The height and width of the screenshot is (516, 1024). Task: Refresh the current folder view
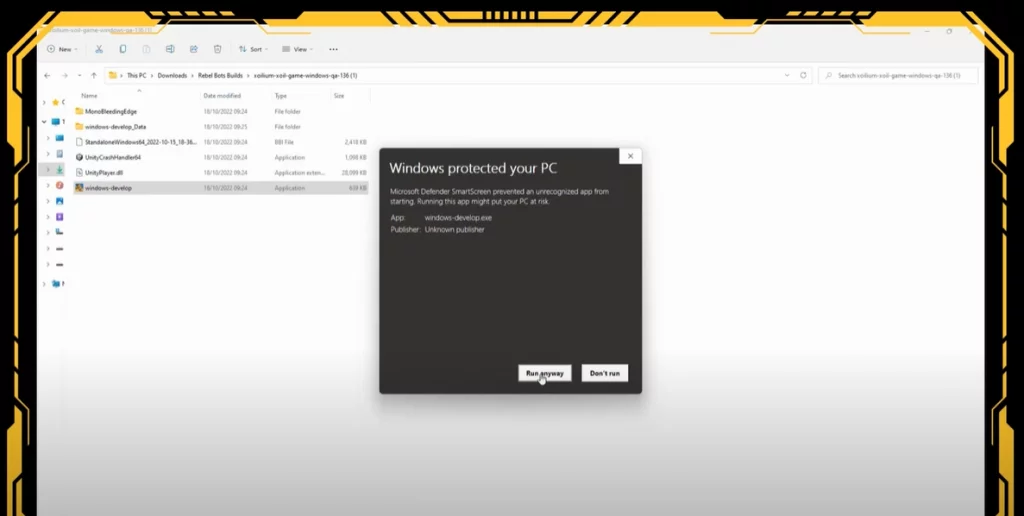coord(803,75)
